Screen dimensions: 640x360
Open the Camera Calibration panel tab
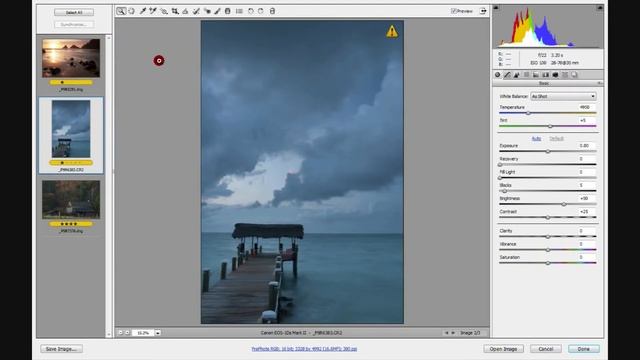[x=556, y=75]
